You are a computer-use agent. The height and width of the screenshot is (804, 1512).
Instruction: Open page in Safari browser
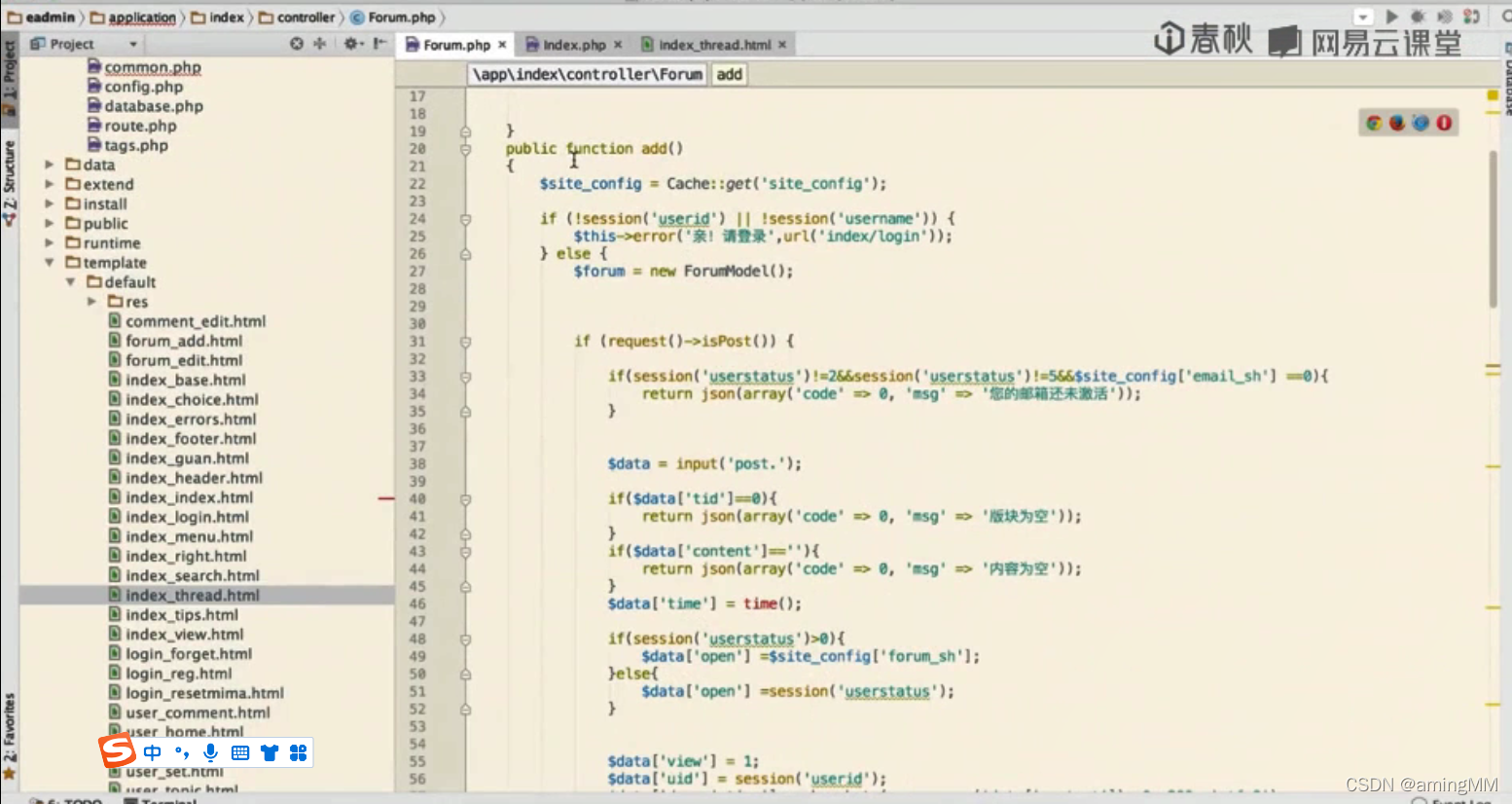click(1421, 123)
